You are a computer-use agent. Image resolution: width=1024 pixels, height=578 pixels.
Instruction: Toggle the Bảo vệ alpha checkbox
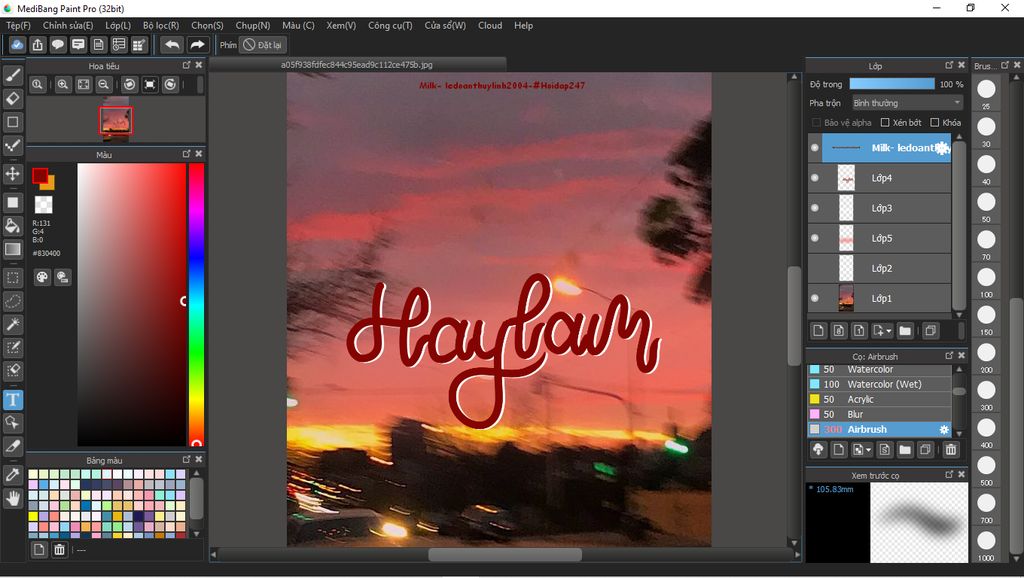point(816,122)
